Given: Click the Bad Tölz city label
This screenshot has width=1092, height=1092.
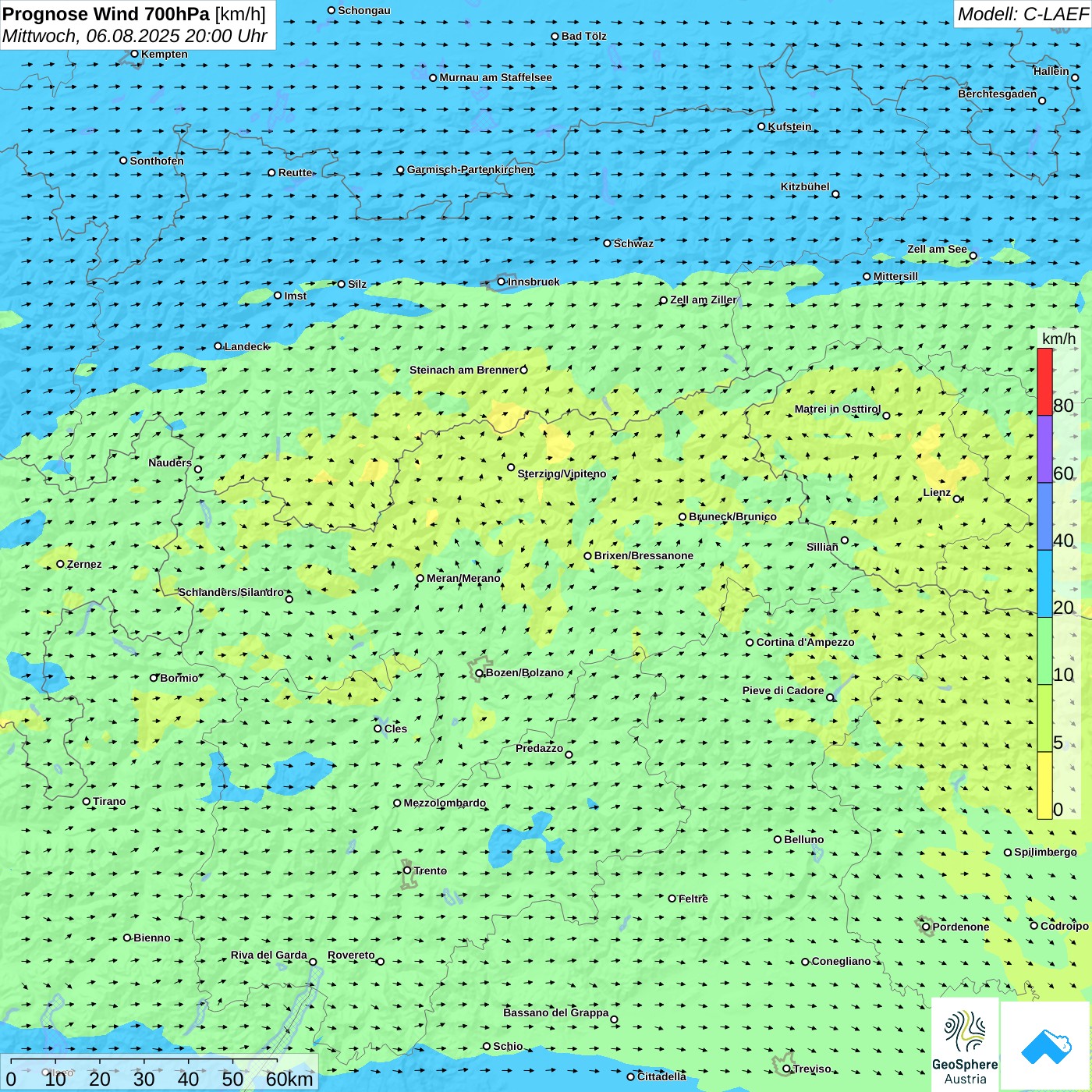Looking at the screenshot, I should [584, 36].
